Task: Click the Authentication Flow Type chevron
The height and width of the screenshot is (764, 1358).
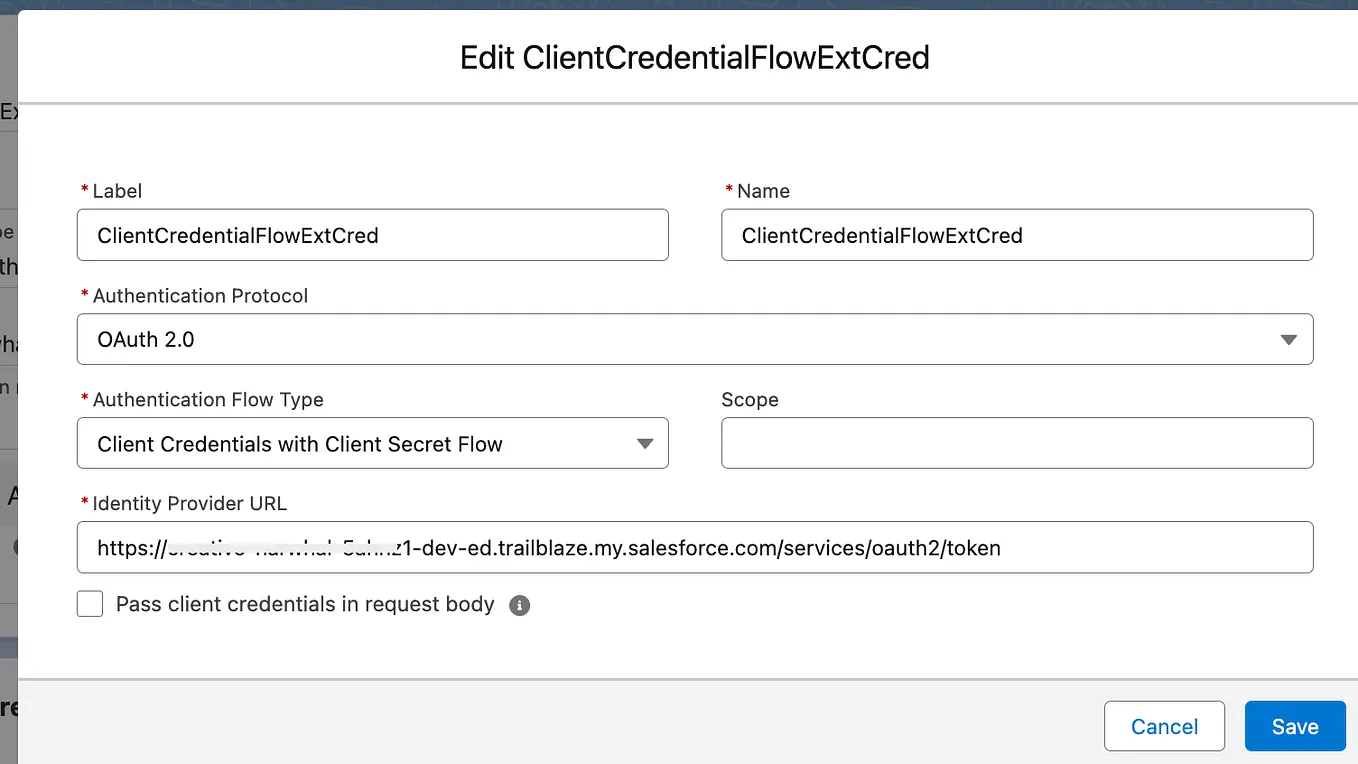Action: (x=644, y=443)
